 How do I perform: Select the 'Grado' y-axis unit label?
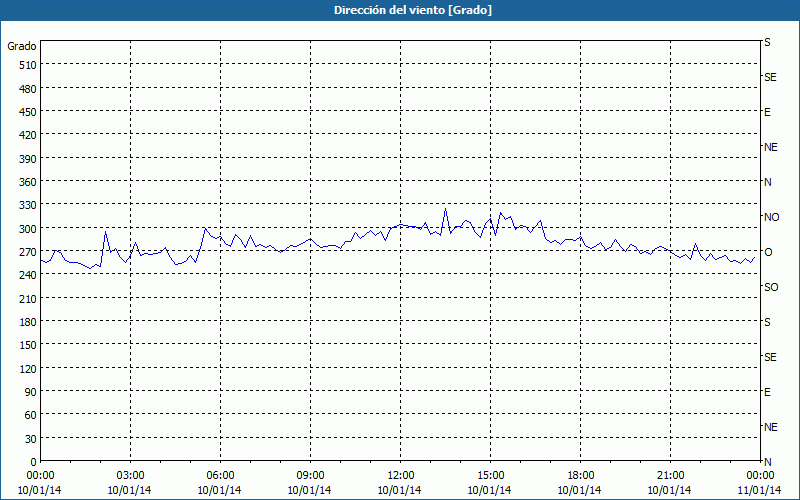coord(22,46)
